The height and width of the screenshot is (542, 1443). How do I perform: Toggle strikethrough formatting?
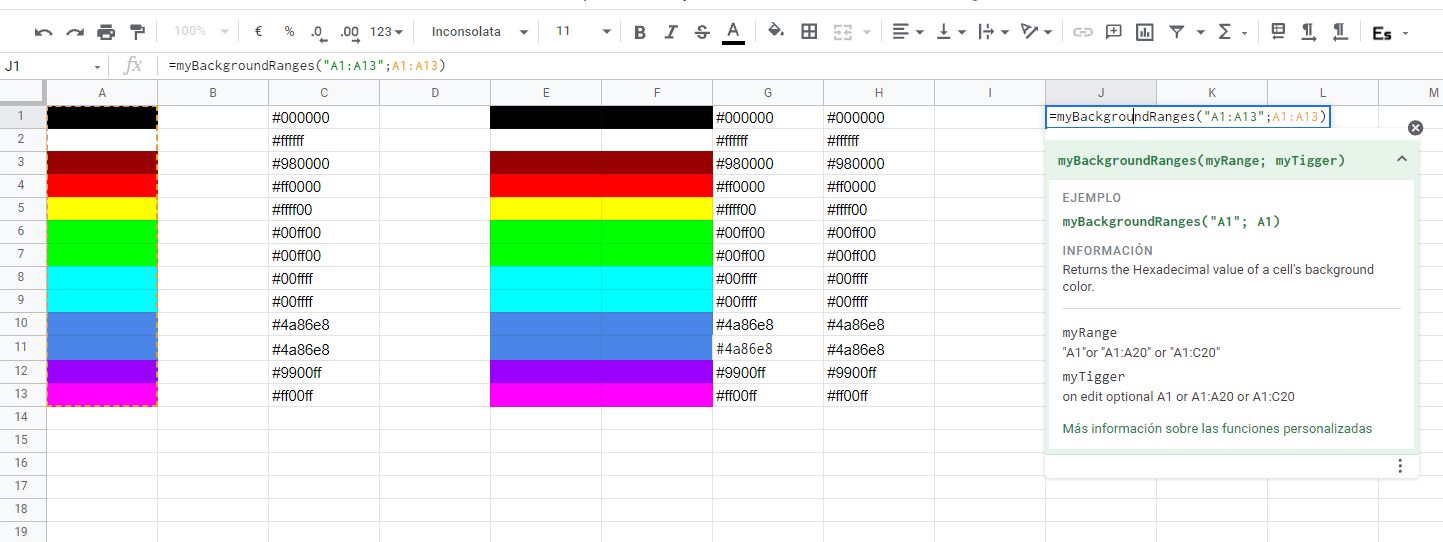pyautogui.click(x=702, y=32)
